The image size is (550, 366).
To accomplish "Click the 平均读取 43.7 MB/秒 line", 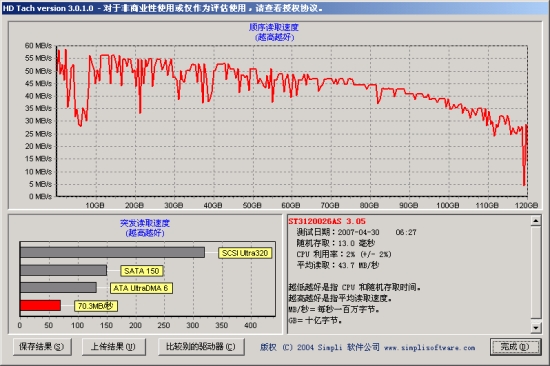I will [x=337, y=265].
